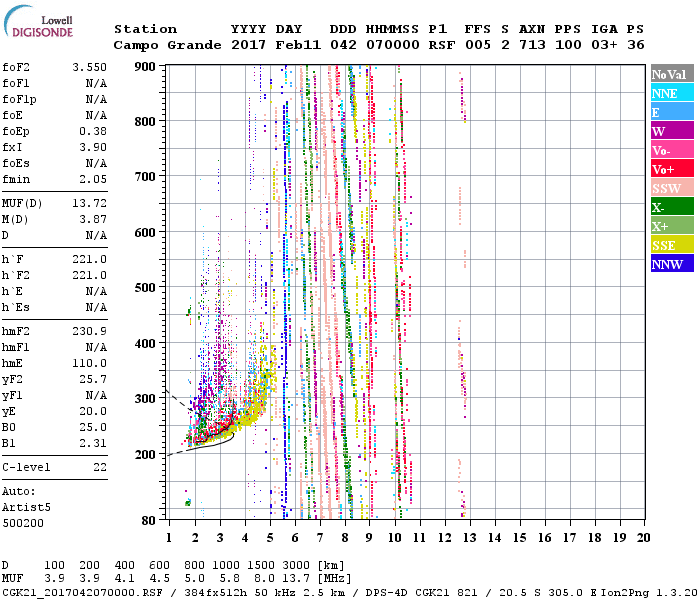Viewport: 700px width, 600px height.
Task: Click the 500 km height axis label
Action: tap(145, 288)
